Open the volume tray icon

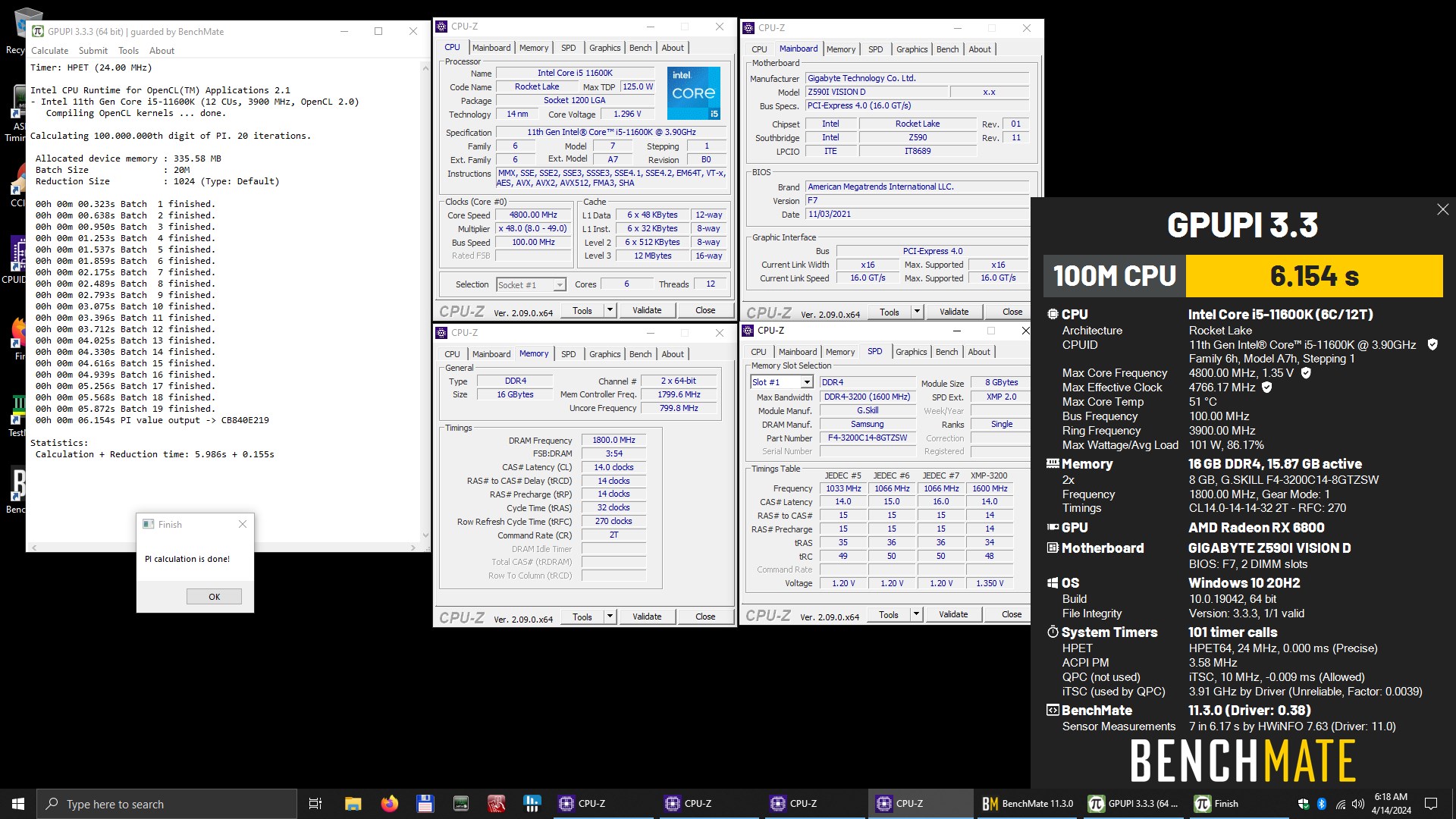[1357, 804]
